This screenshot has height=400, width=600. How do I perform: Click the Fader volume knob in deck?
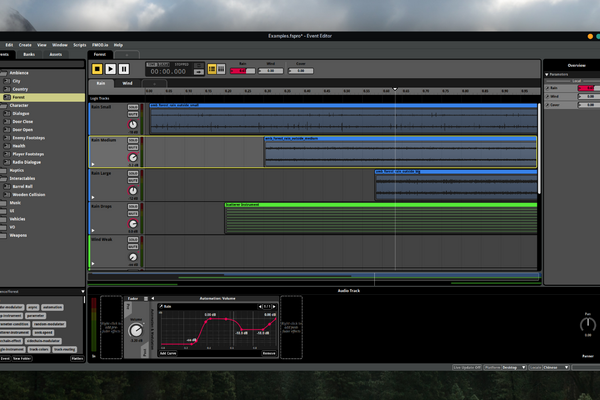point(135,330)
